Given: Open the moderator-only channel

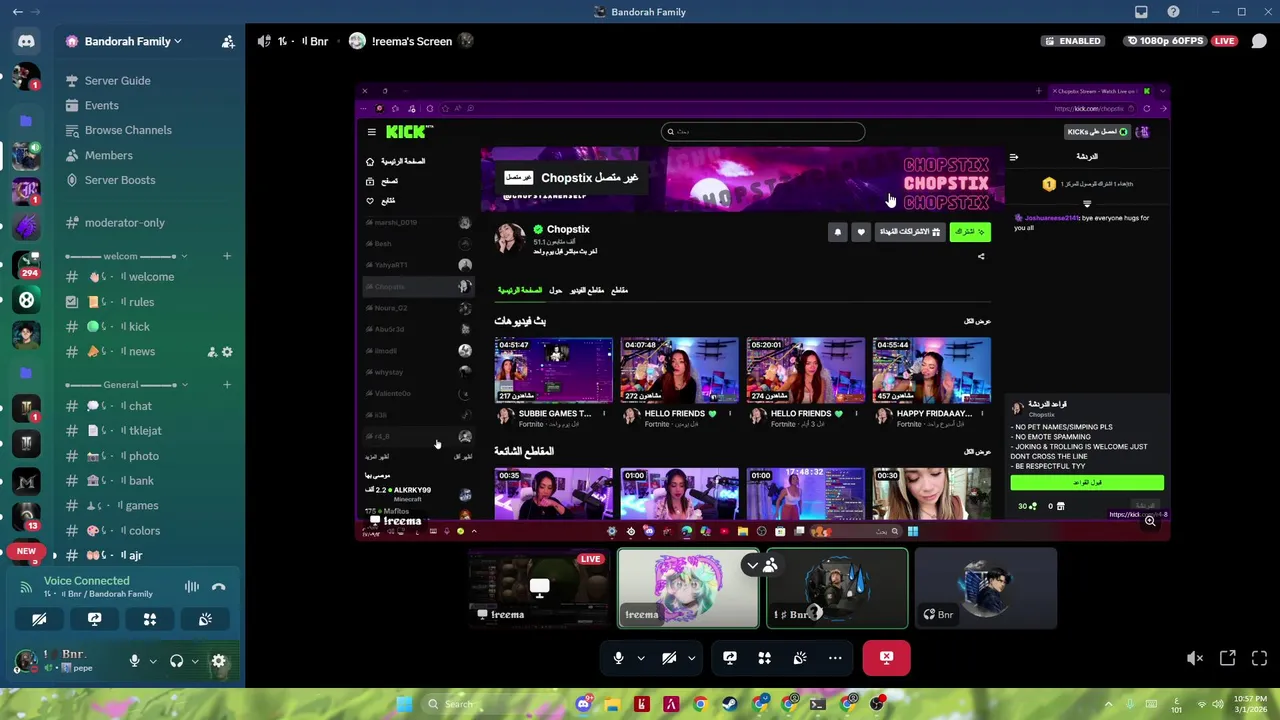Looking at the screenshot, I should [x=125, y=223].
